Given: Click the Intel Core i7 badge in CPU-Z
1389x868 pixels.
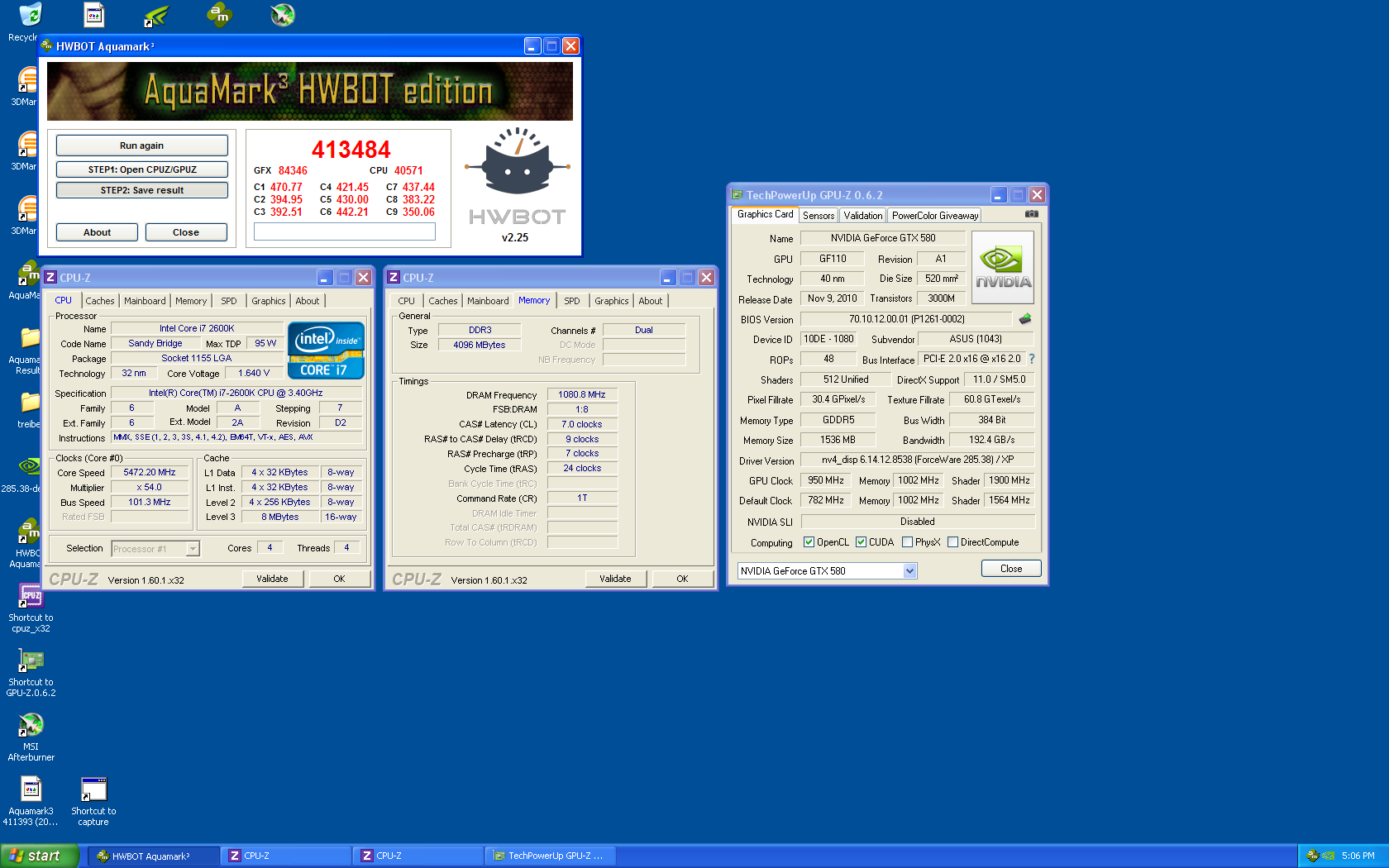Looking at the screenshot, I should [x=326, y=351].
